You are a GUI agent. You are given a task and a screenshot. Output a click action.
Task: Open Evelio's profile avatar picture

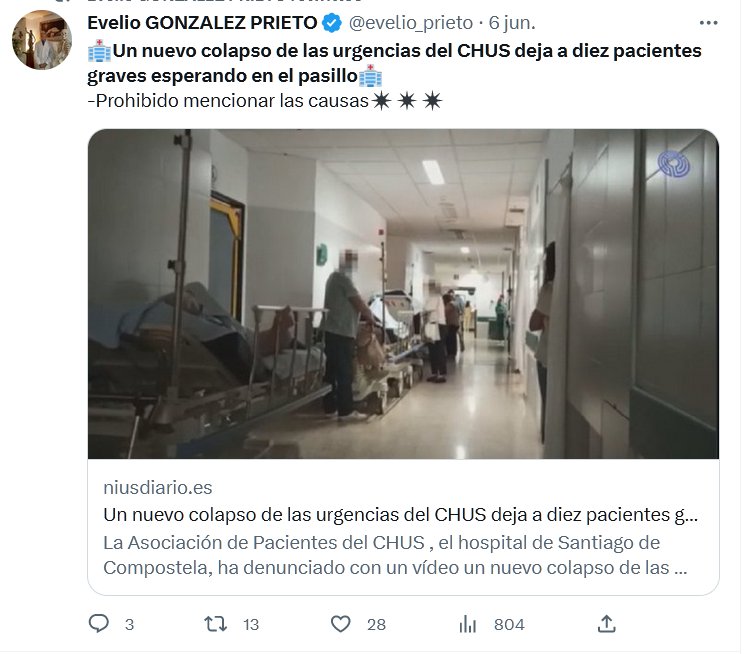[42, 40]
